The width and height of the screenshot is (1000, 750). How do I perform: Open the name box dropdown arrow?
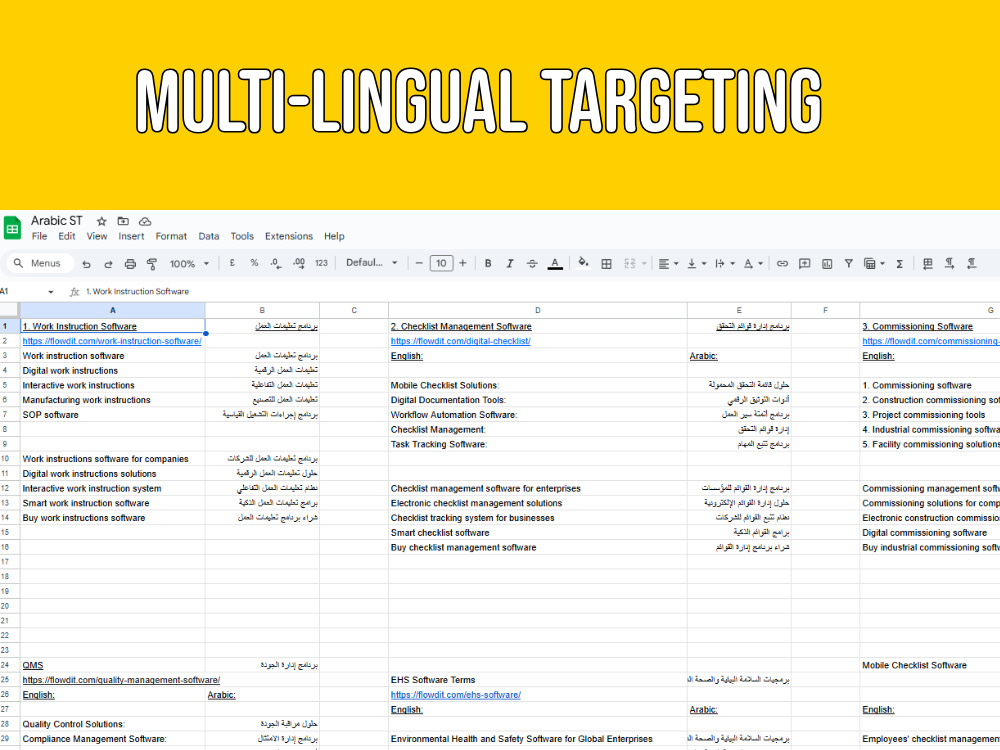pyautogui.click(x=50, y=291)
